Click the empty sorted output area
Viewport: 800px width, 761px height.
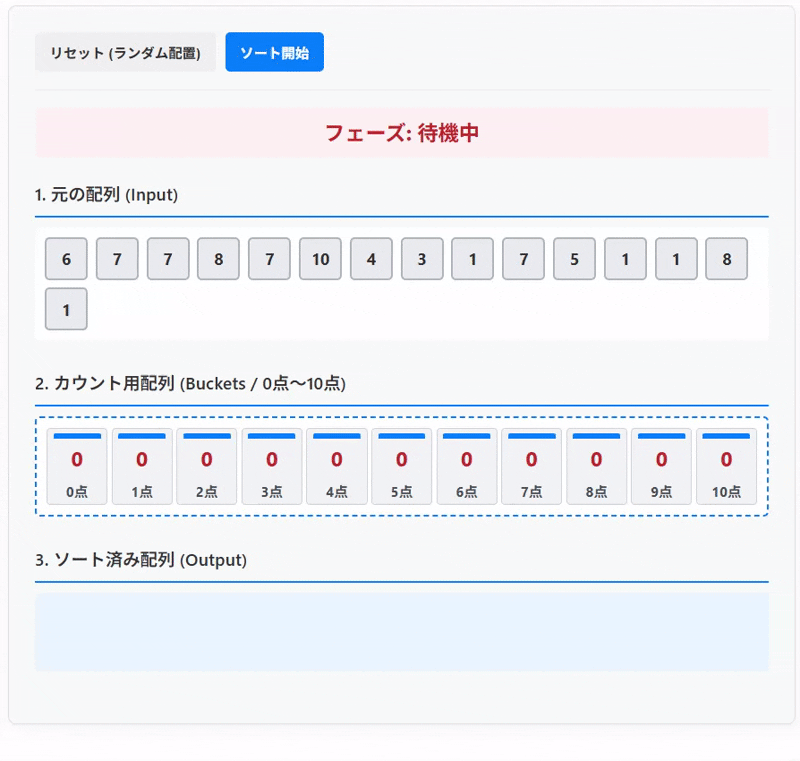point(400,631)
